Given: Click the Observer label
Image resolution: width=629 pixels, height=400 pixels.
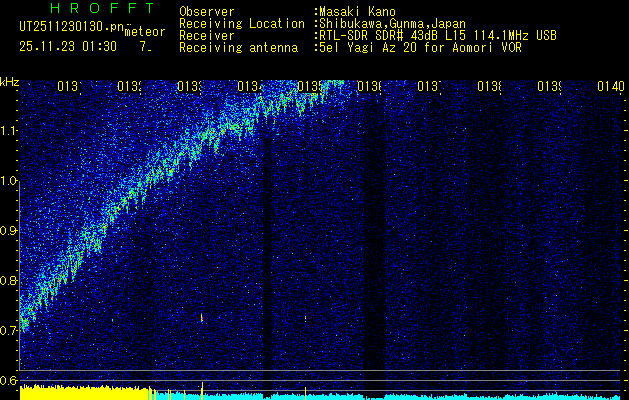Looking at the screenshot, I should point(207,12).
